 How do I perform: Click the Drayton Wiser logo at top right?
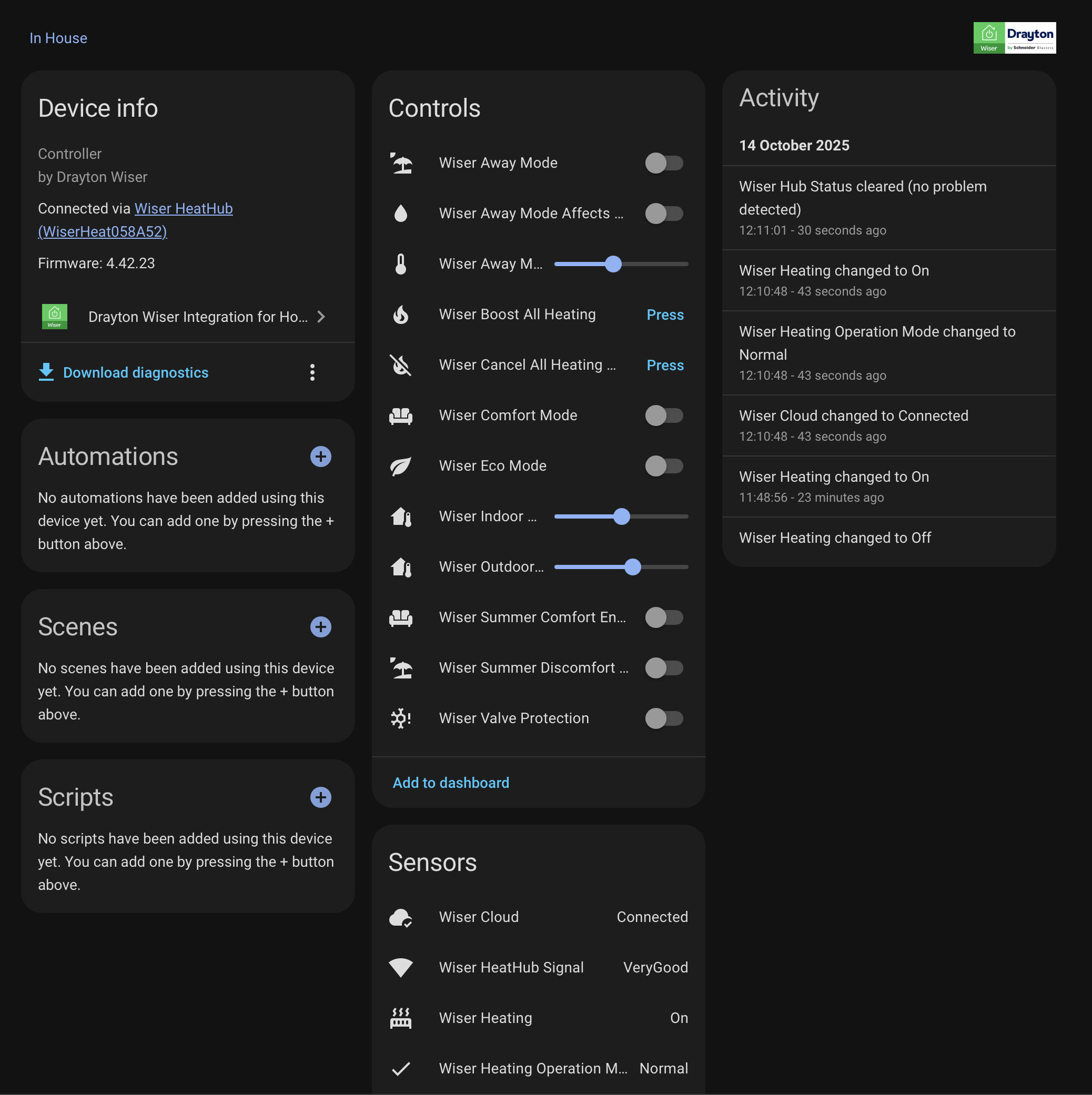(1014, 38)
